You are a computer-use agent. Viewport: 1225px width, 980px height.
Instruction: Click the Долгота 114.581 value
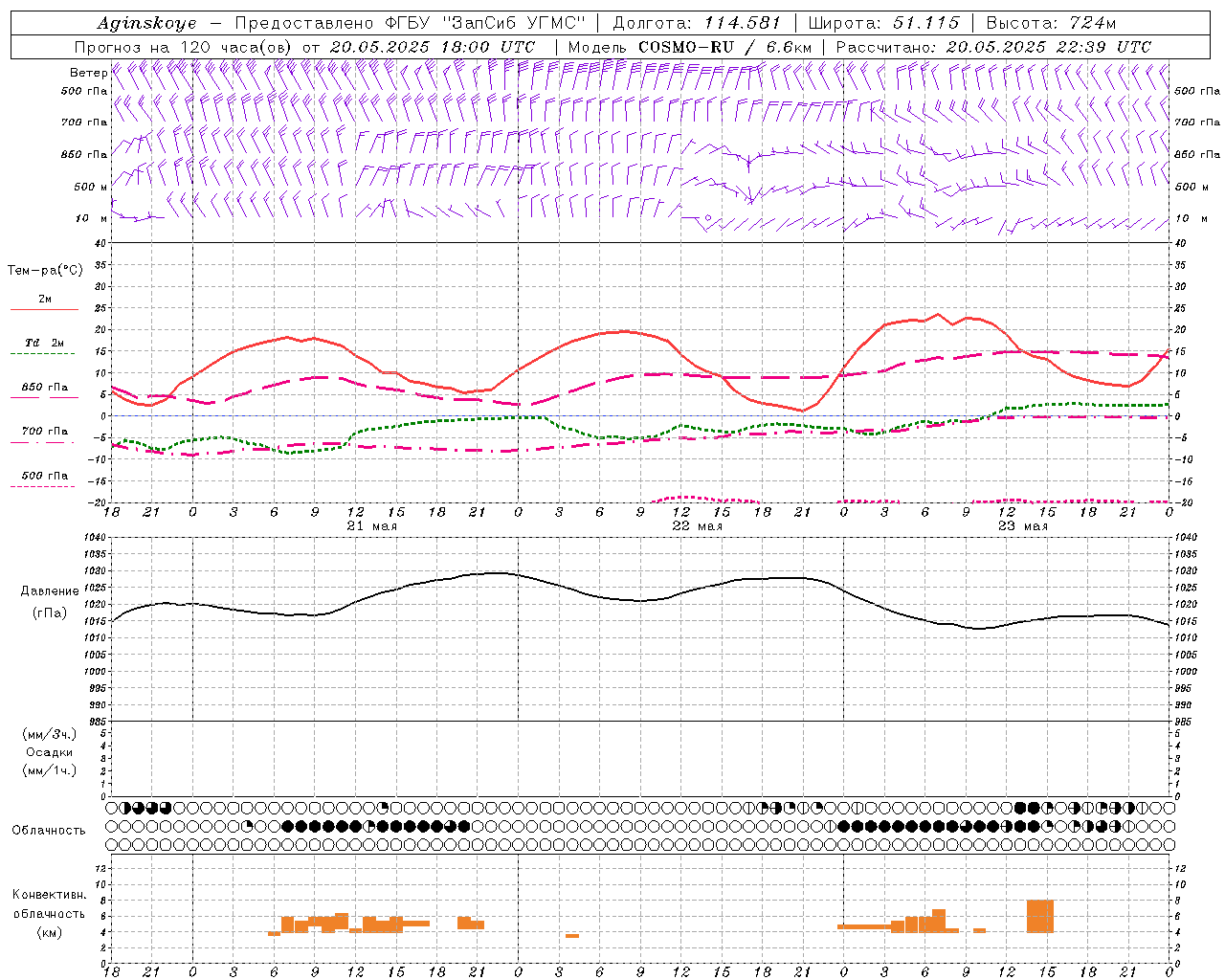tap(743, 23)
